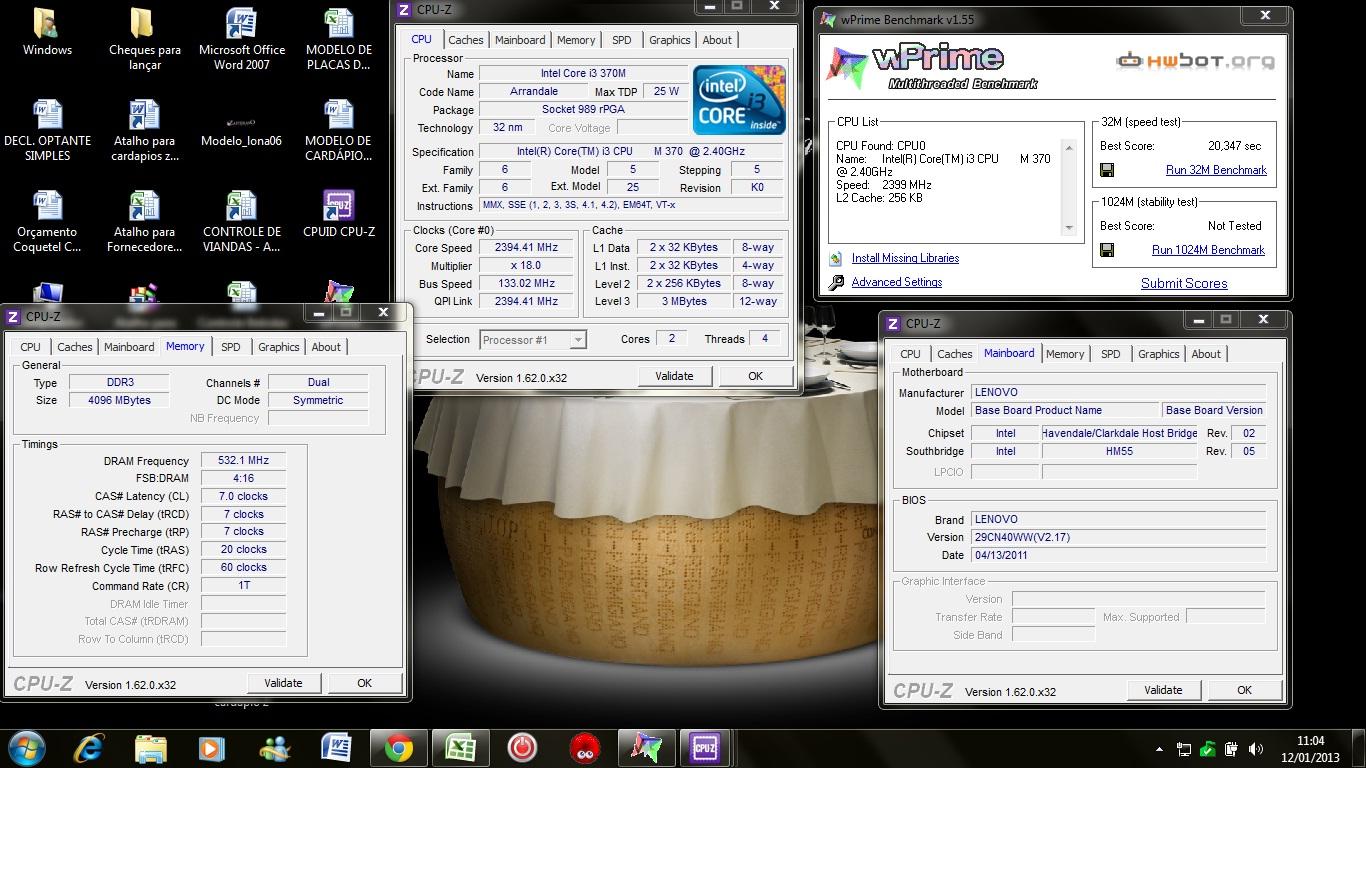Click the Core Speed value 2394.41 MHz
The height and width of the screenshot is (877, 1366).
tap(526, 248)
